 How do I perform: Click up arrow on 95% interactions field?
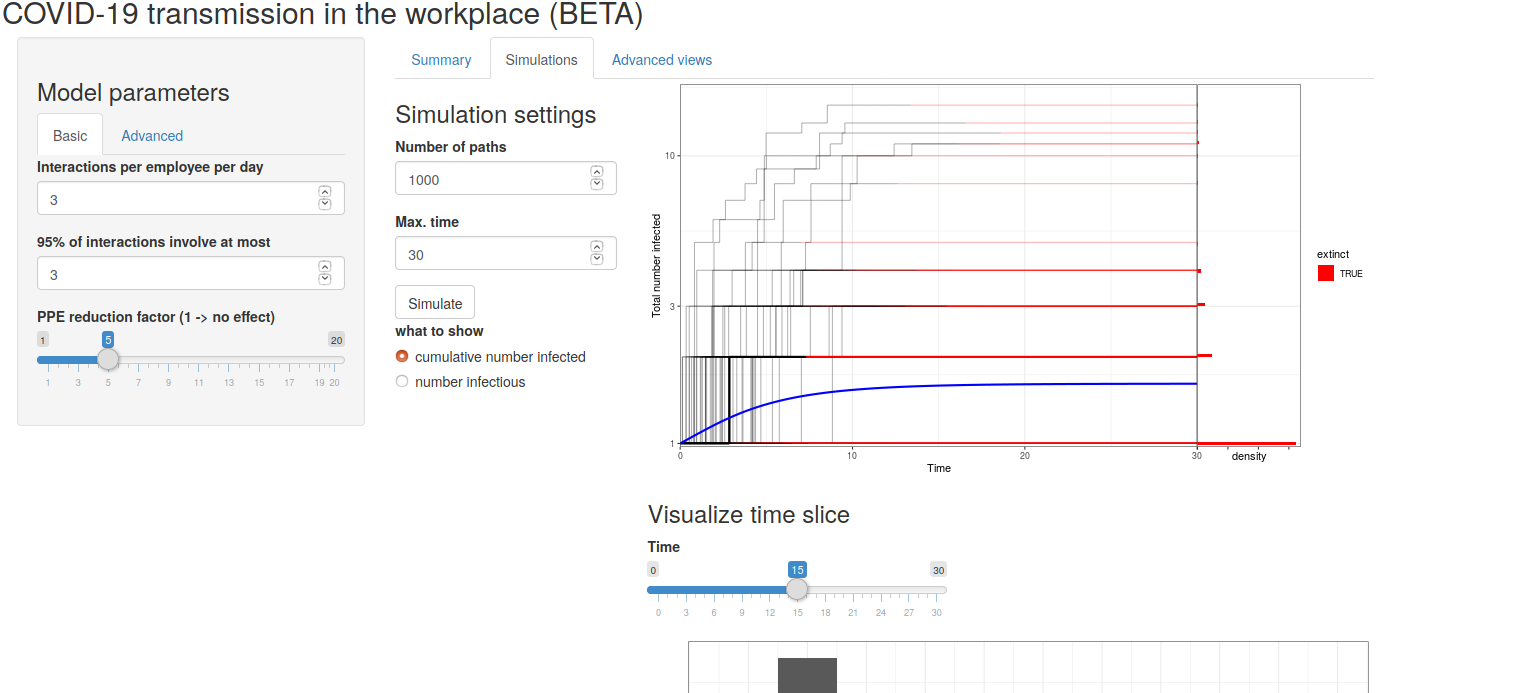(x=324, y=267)
